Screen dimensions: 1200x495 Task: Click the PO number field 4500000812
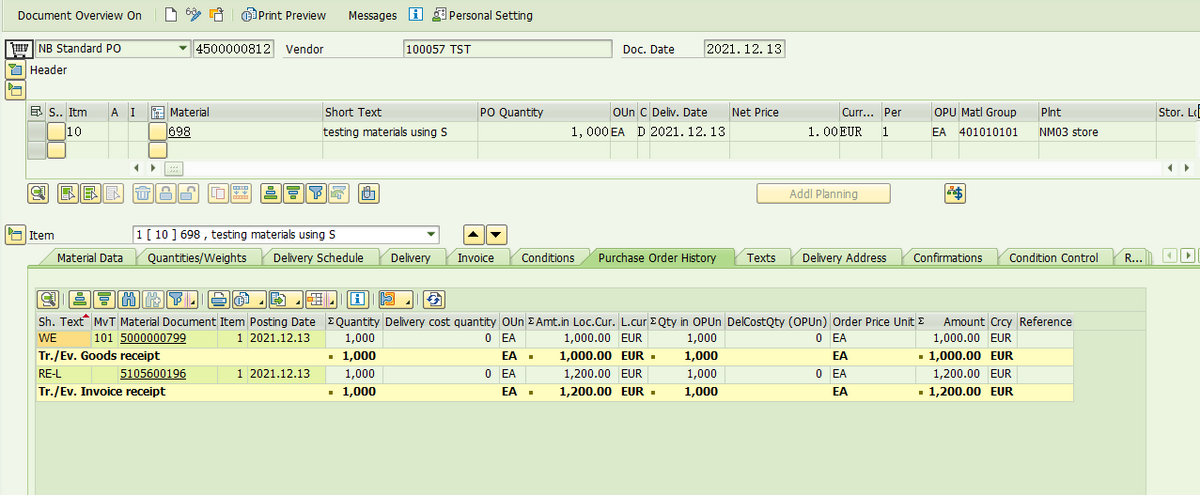[233, 49]
